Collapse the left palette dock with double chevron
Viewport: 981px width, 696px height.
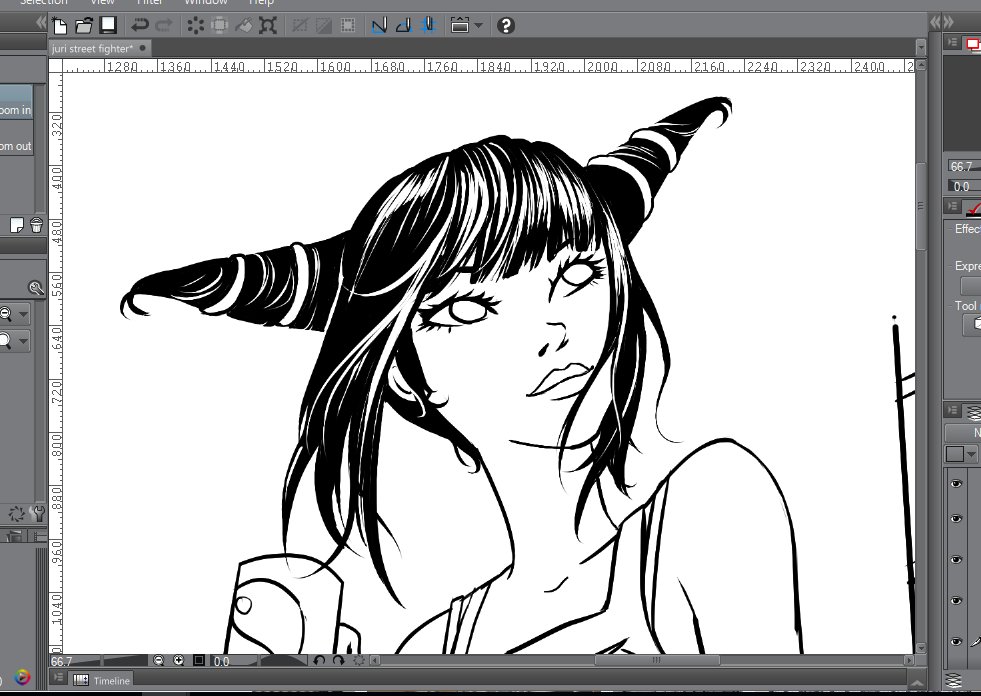click(41, 23)
